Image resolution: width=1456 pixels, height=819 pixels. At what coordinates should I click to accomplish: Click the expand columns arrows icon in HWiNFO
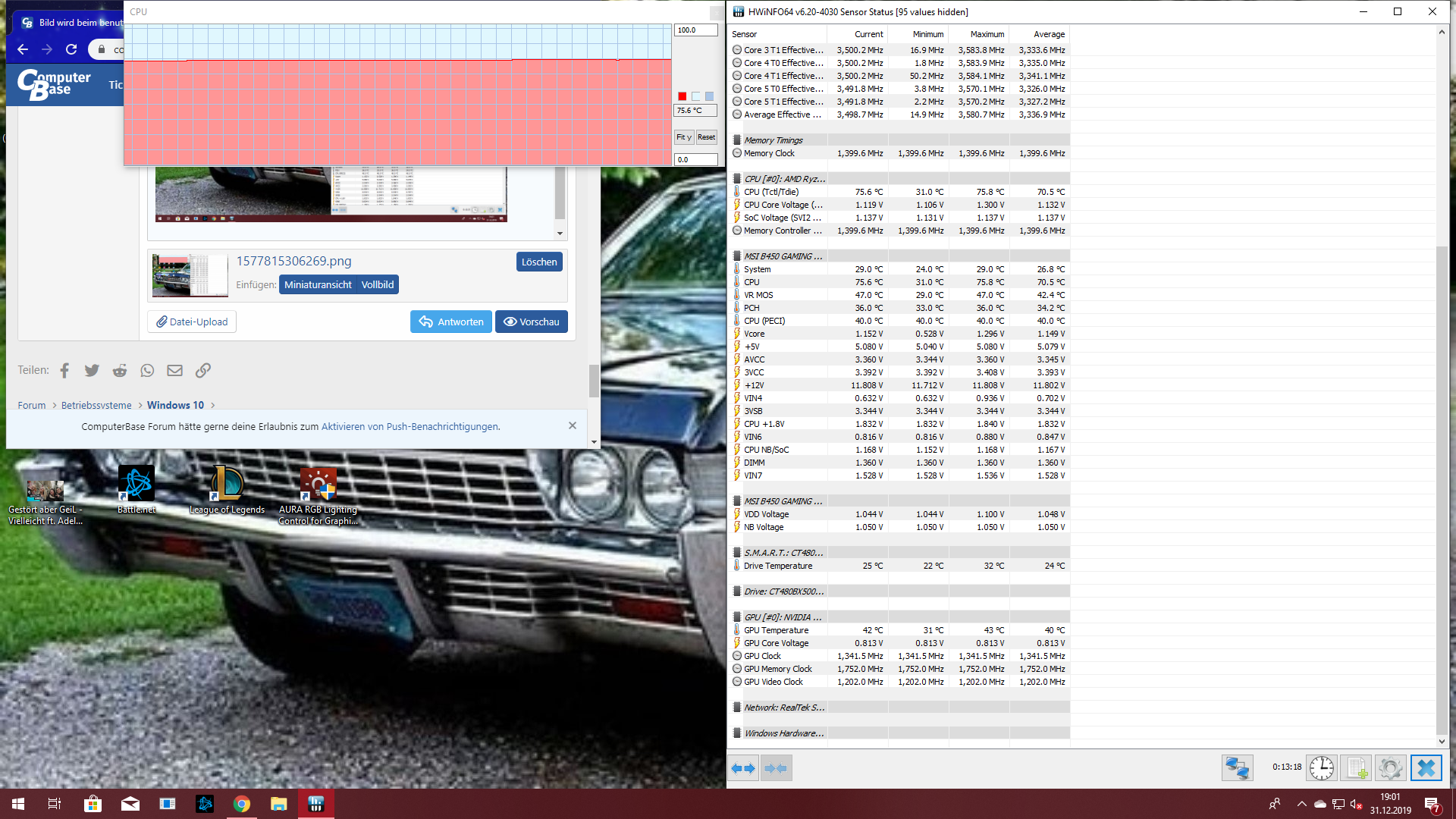743,768
